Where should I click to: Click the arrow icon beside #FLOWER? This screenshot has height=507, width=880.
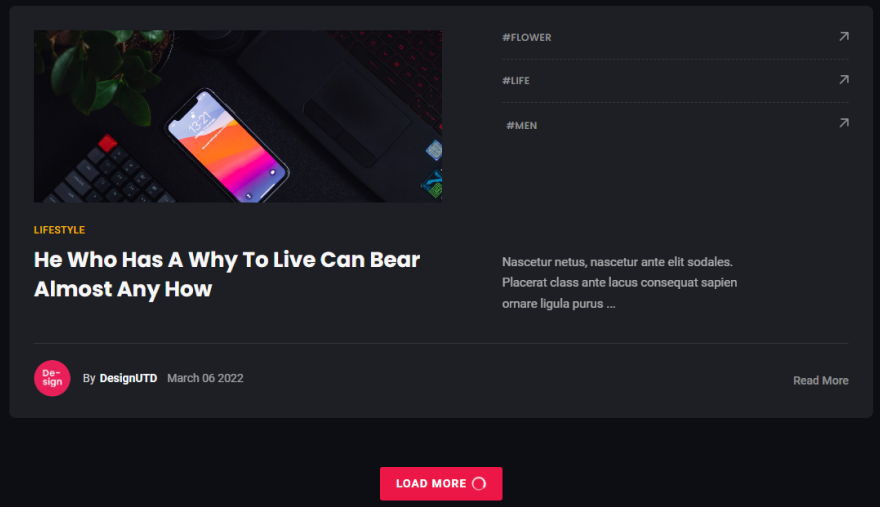(x=844, y=36)
